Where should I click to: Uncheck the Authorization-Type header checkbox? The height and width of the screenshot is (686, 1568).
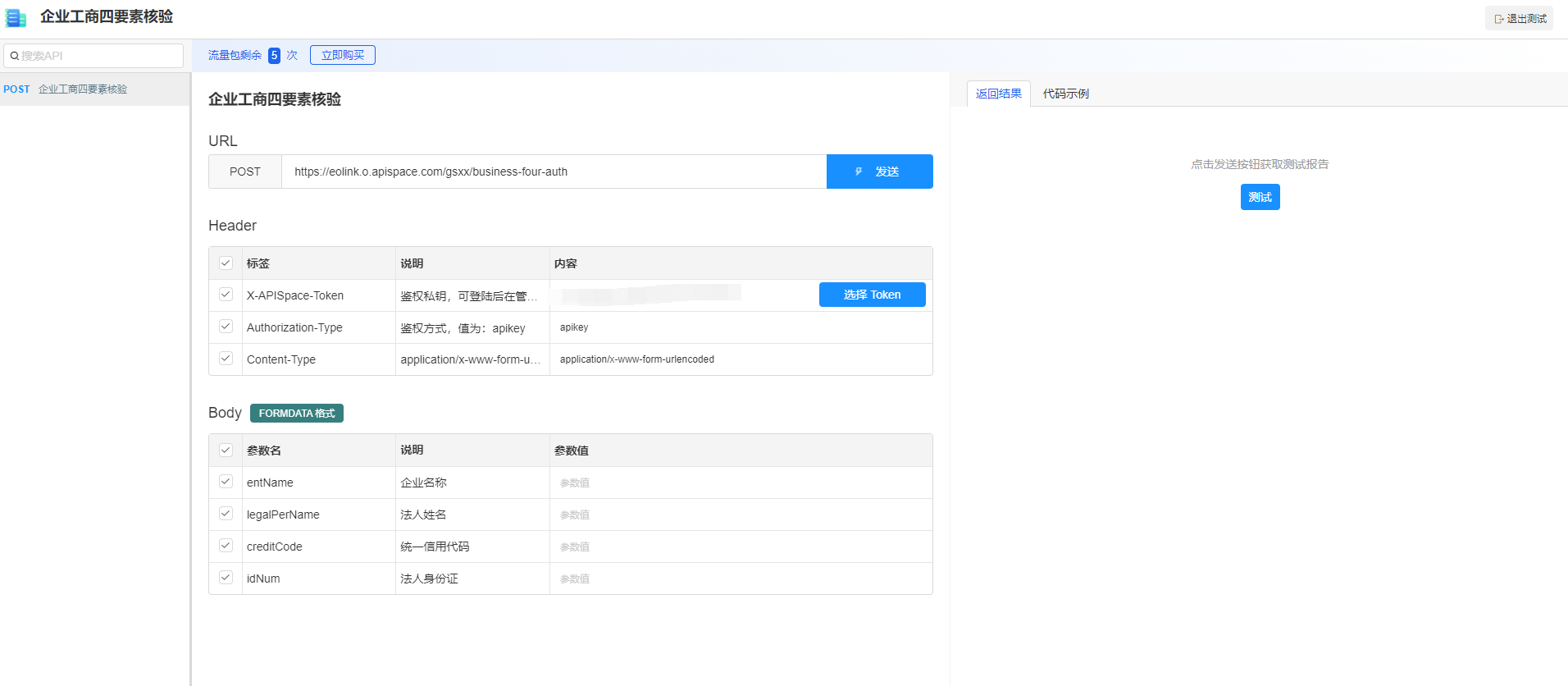pos(226,327)
